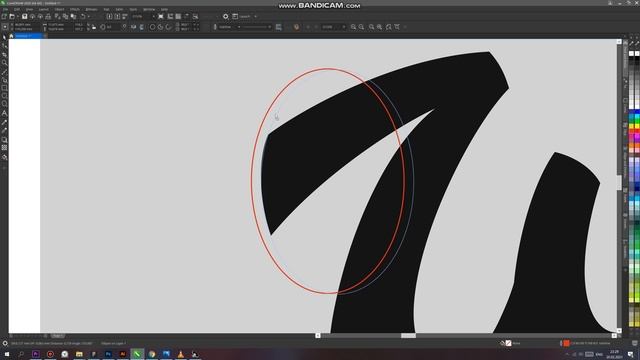Open the line style dropdown
Image resolution: width=640 pixels, height=360 pixels.
[269, 27]
